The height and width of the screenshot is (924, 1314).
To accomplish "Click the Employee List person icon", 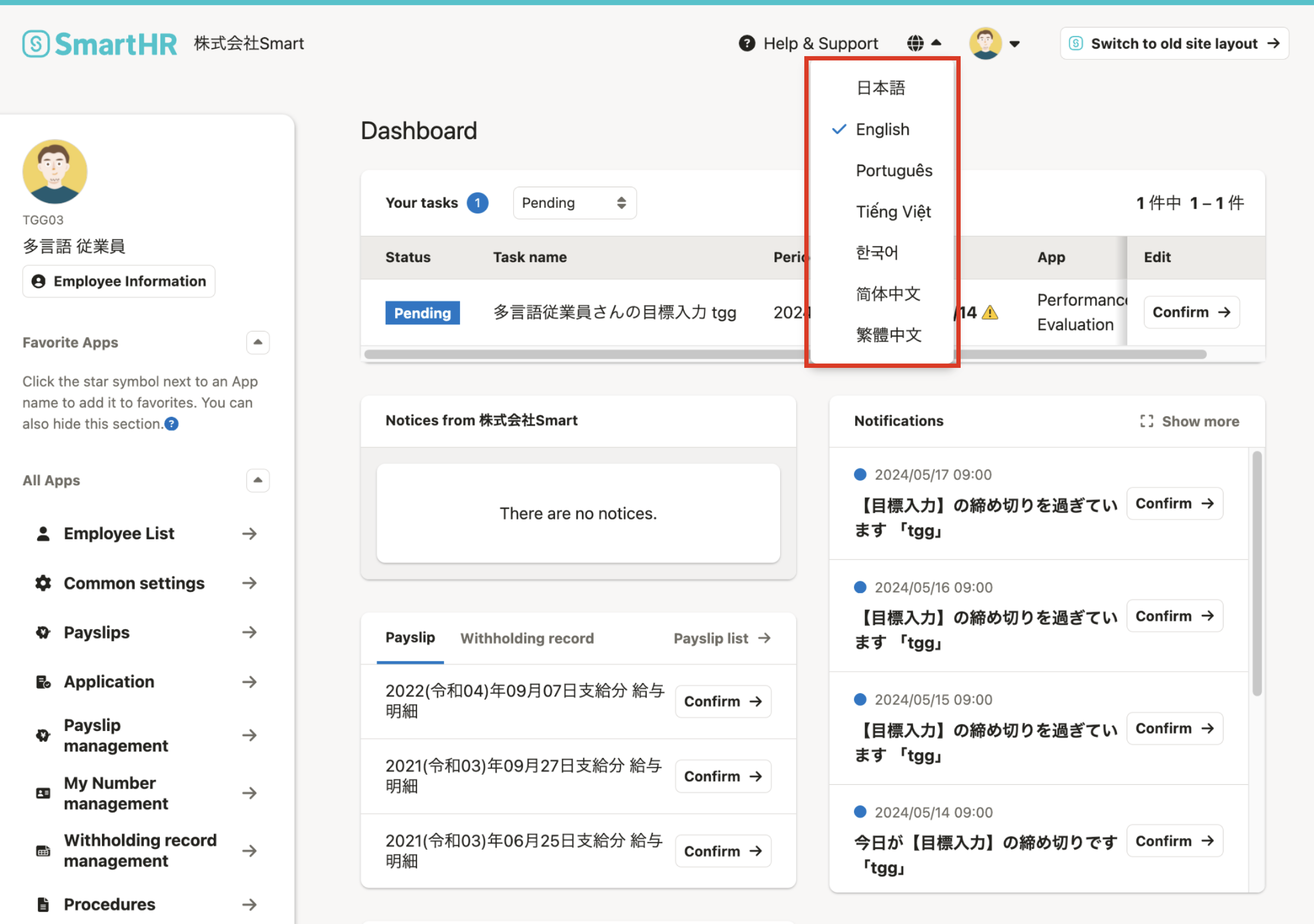I will coord(43,534).
